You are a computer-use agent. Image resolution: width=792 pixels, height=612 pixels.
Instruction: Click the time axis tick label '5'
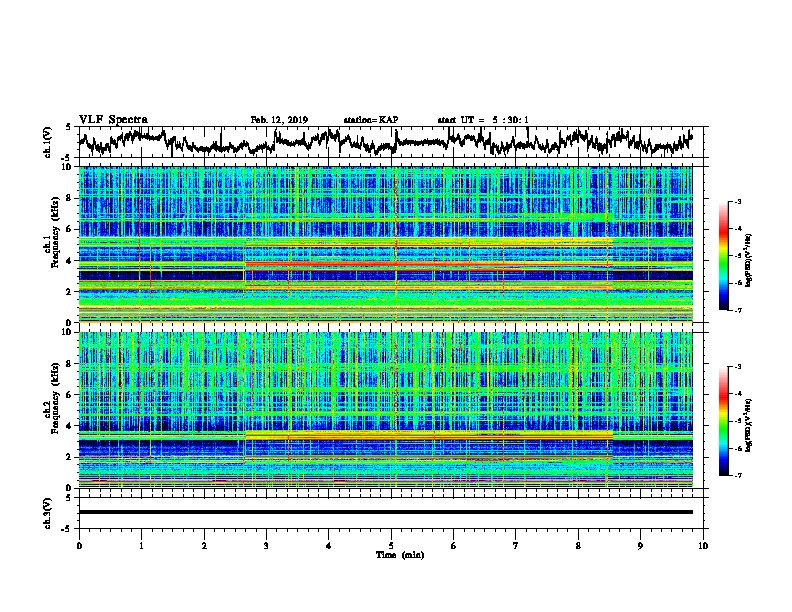click(391, 546)
